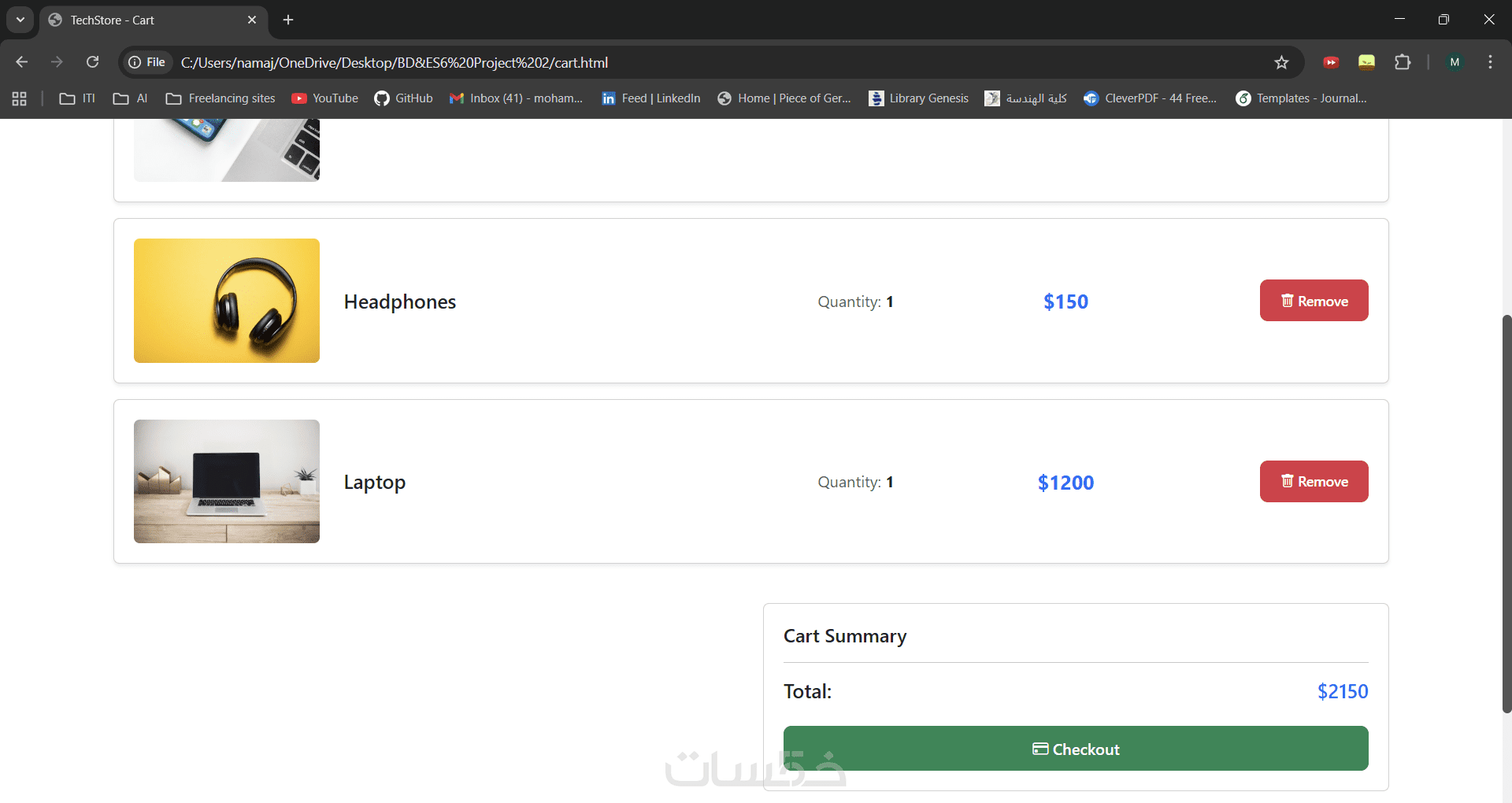Viewport: 1512px width, 803px height.
Task: Open a new browser tab
Action: pos(288,20)
